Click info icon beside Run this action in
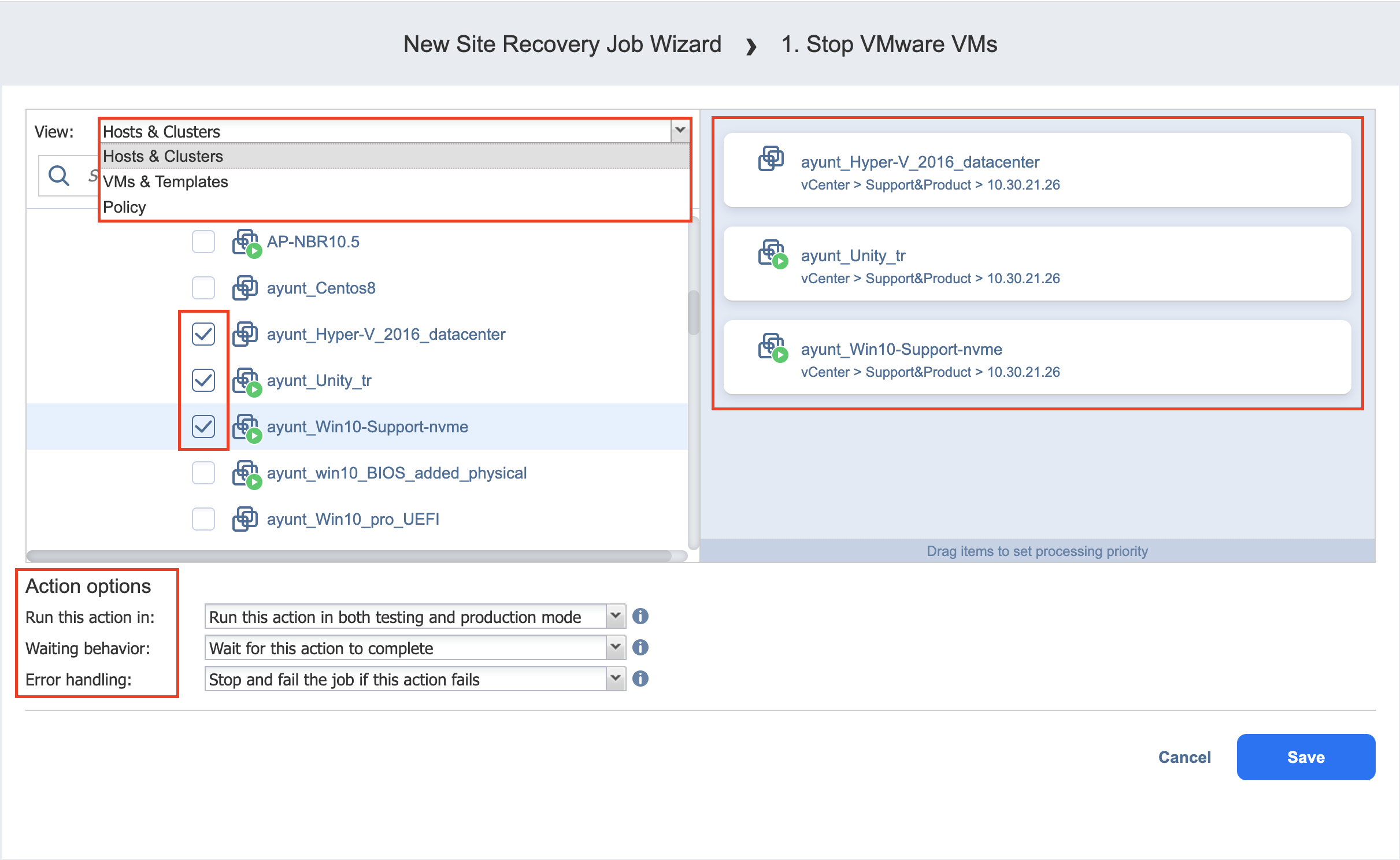The image size is (1400, 860). 640,617
